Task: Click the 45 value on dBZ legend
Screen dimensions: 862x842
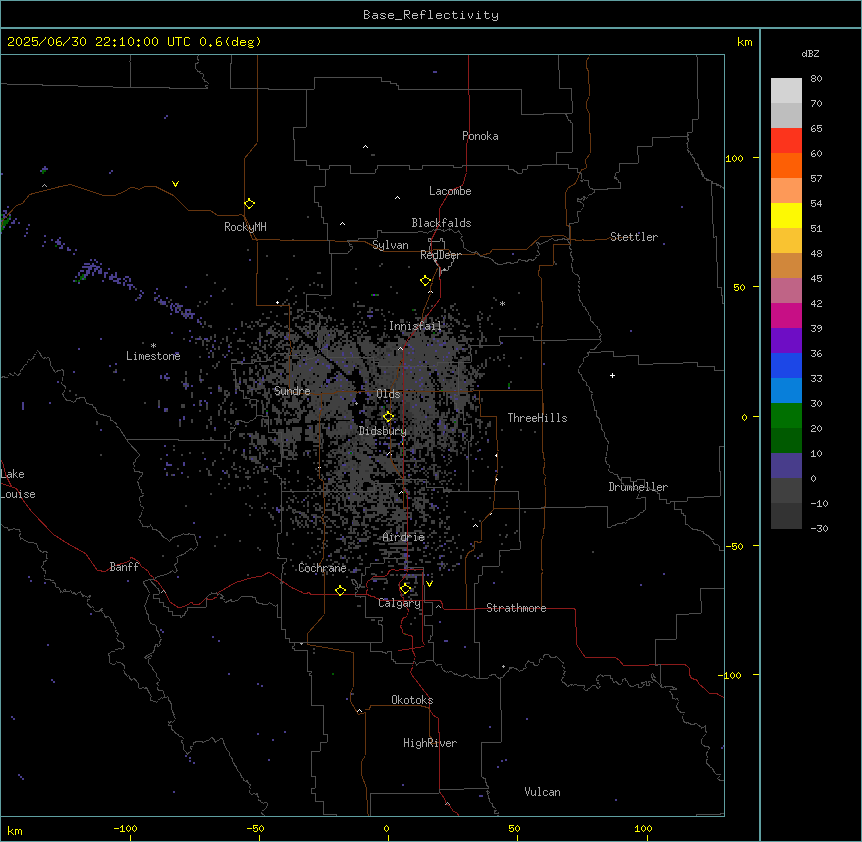Action: coord(816,279)
